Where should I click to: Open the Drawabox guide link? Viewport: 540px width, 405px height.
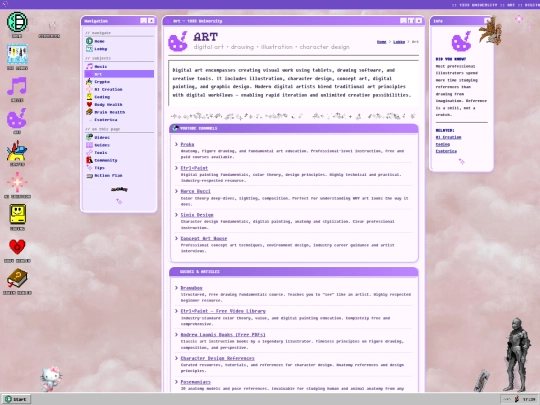(191, 288)
